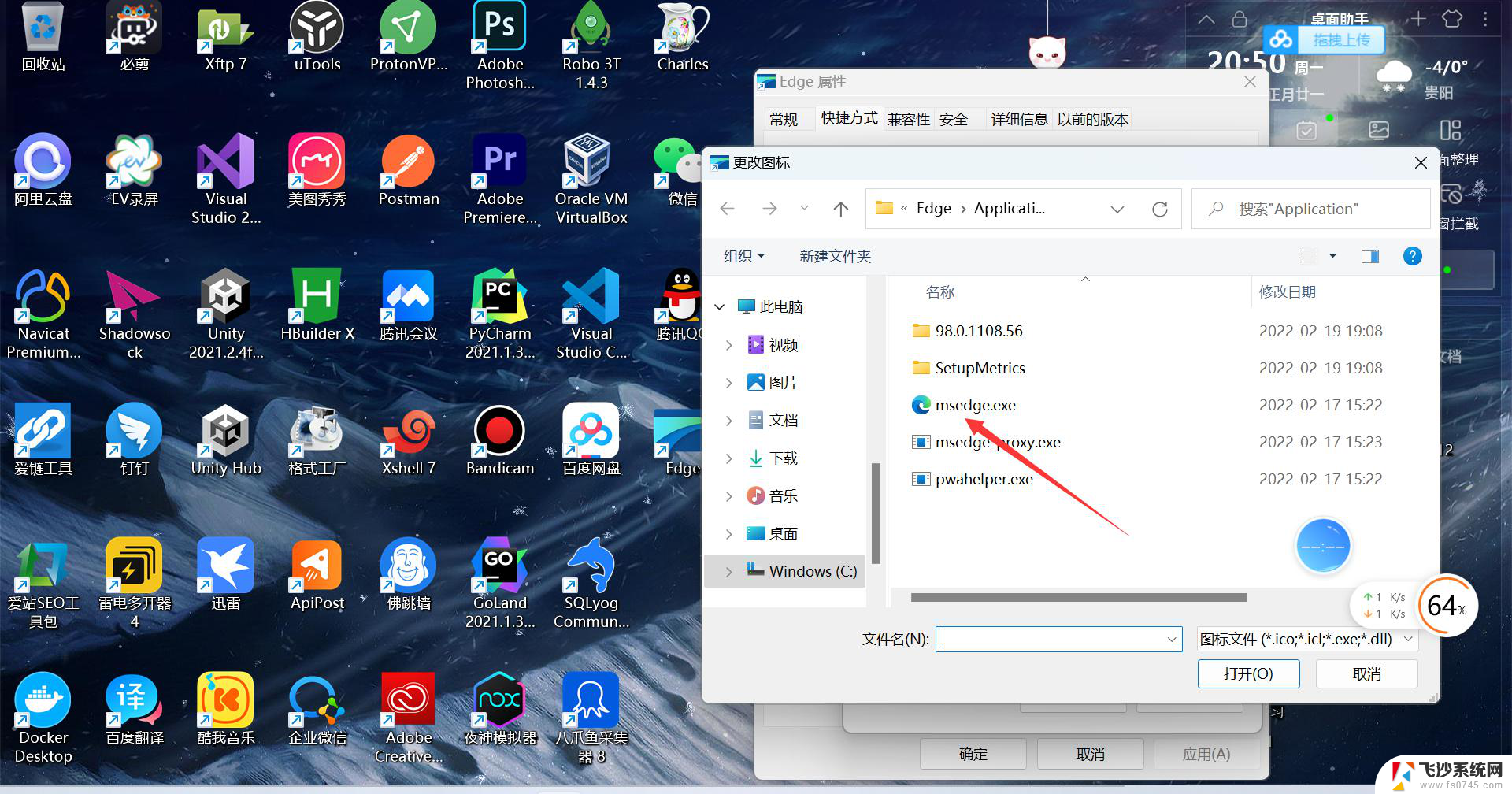Open Charles desktop shortcut
The image size is (1512, 794).
(683, 38)
